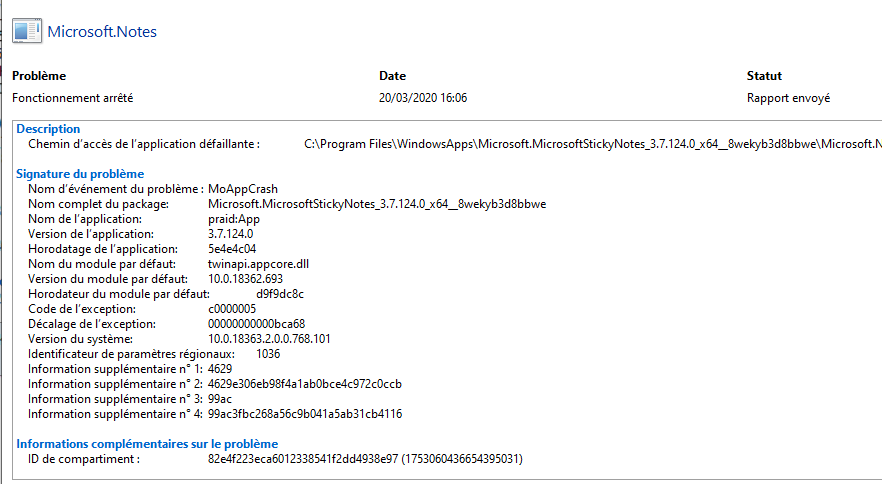Click the timestamp value 5e4e4c04
This screenshot has height=484, width=882.
coord(232,249)
